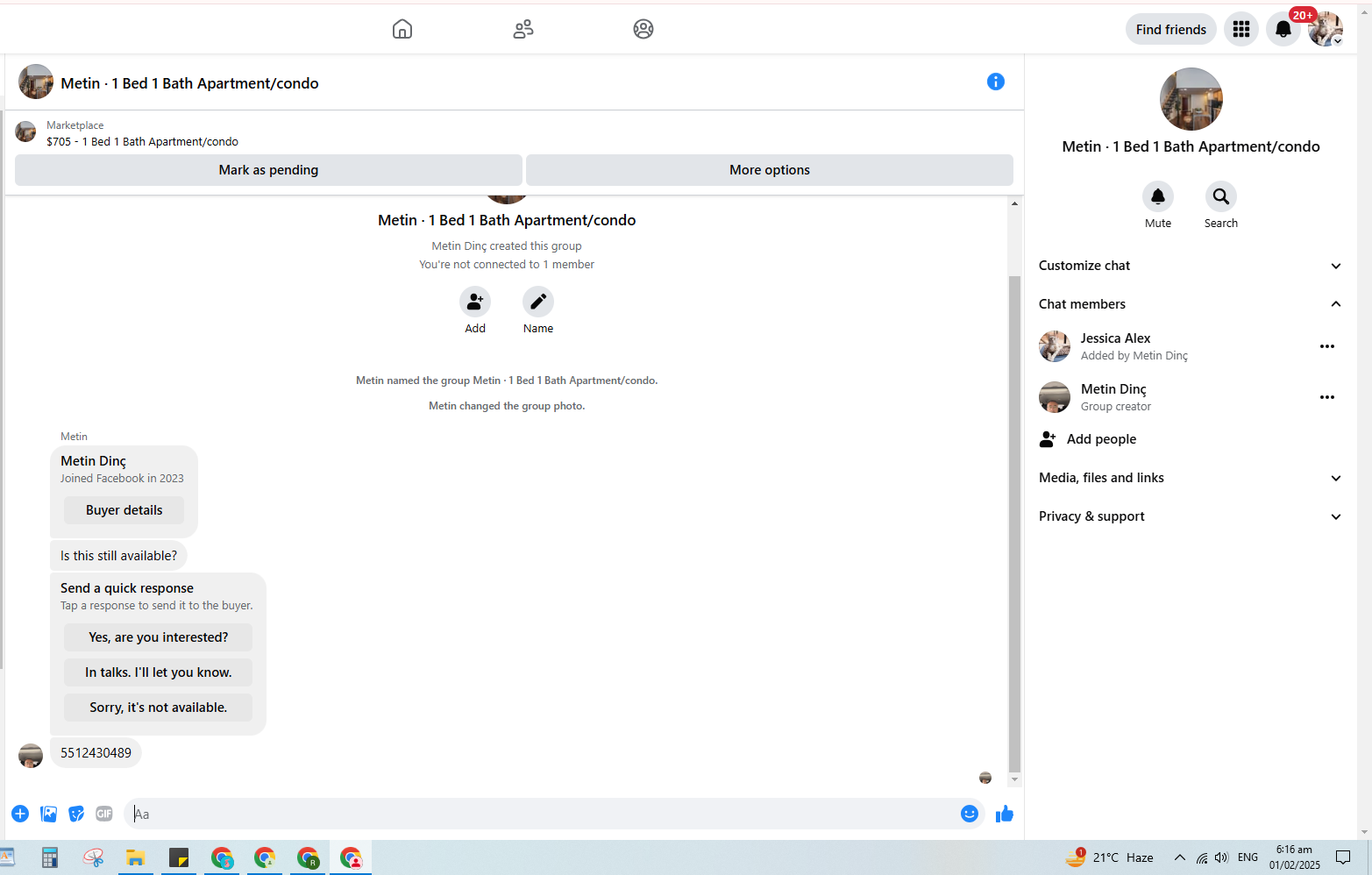The image size is (1372, 875).
Task: Open File Explorer from the taskbar
Action: tap(135, 857)
